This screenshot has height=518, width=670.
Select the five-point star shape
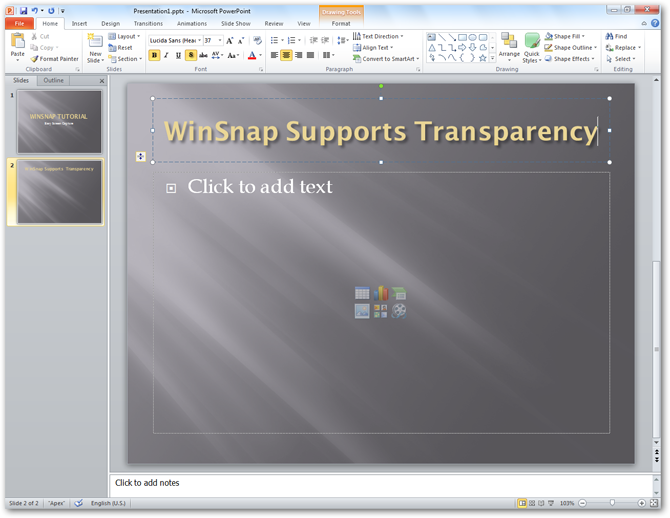pos(483,58)
